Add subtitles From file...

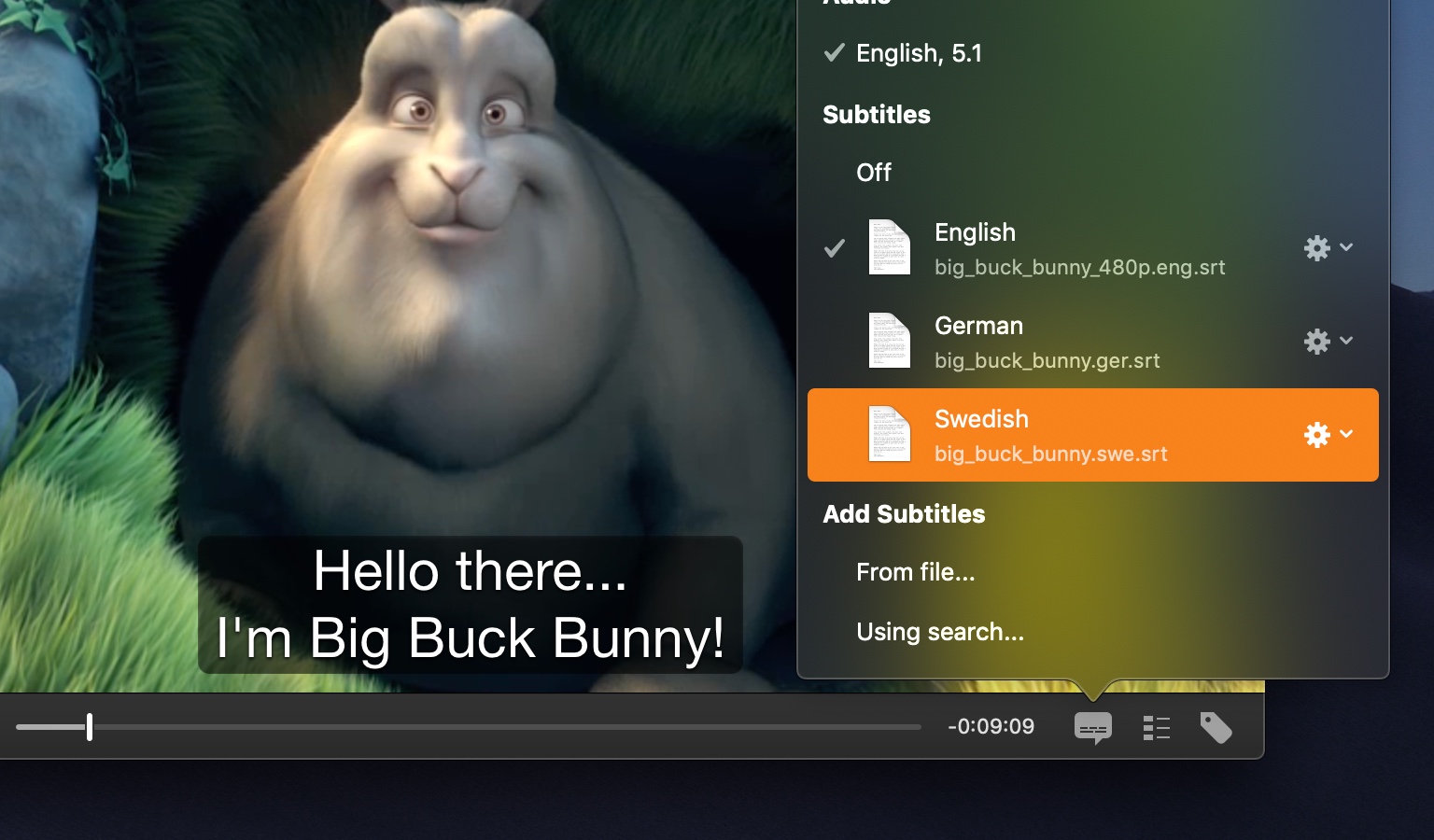click(1092, 572)
